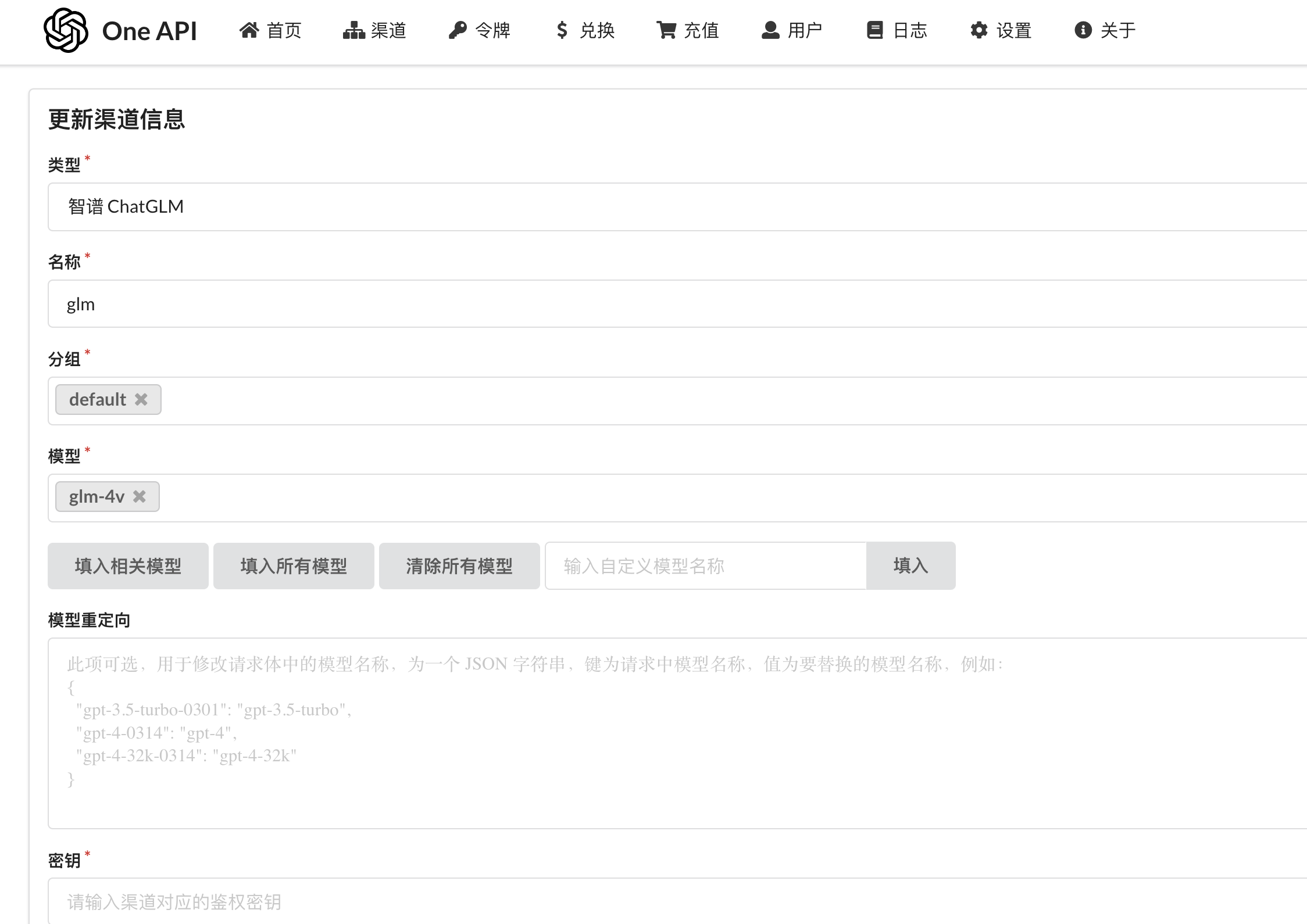1307x924 pixels.
Task: Focus the 输入自定义模型名称 input field
Action: click(706, 566)
